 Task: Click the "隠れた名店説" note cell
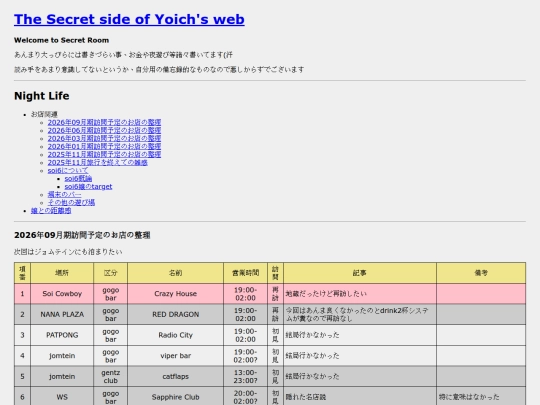pyautogui.click(x=360, y=396)
